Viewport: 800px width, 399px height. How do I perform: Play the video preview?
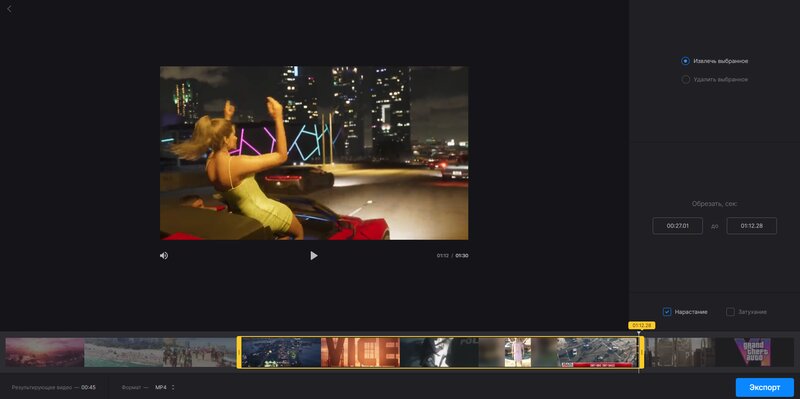pyautogui.click(x=314, y=256)
